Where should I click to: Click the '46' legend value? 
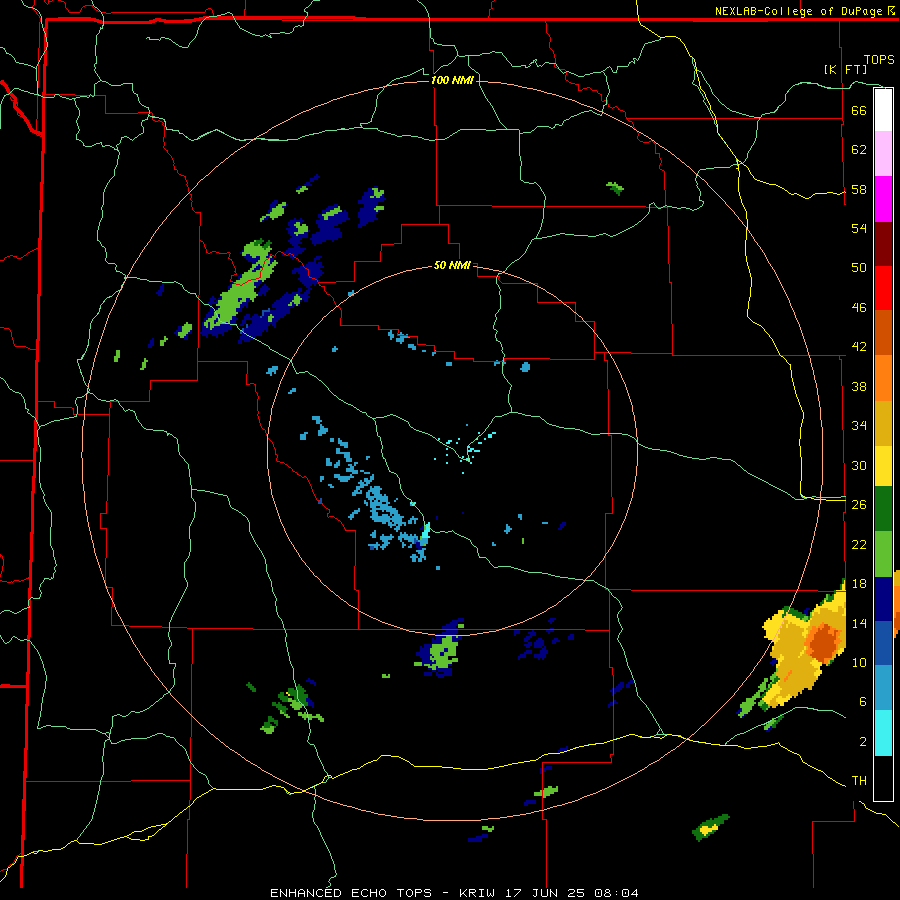pos(859,308)
